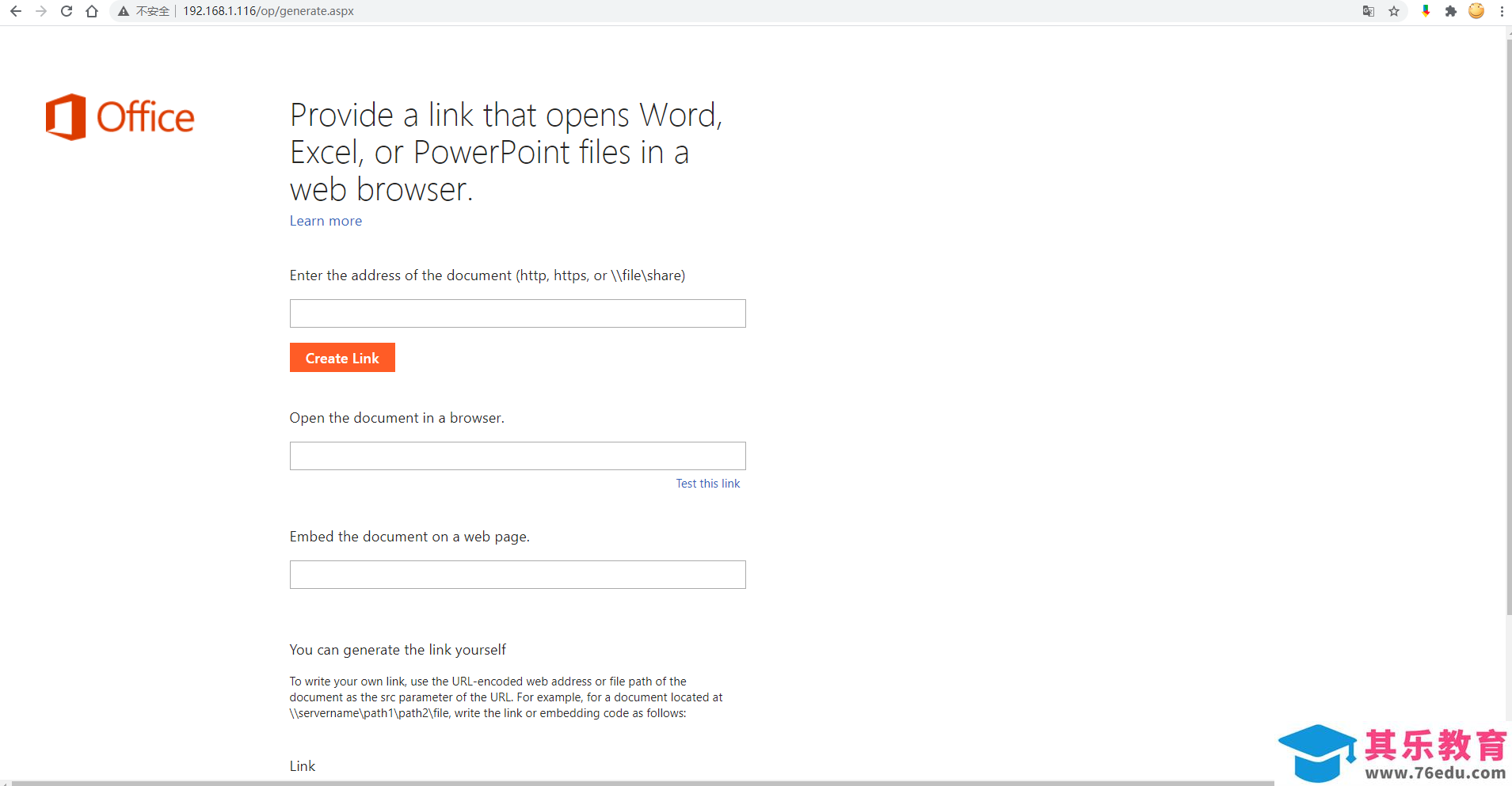Click the browser back arrow
This screenshot has height=786, width=1512.
click(16, 11)
